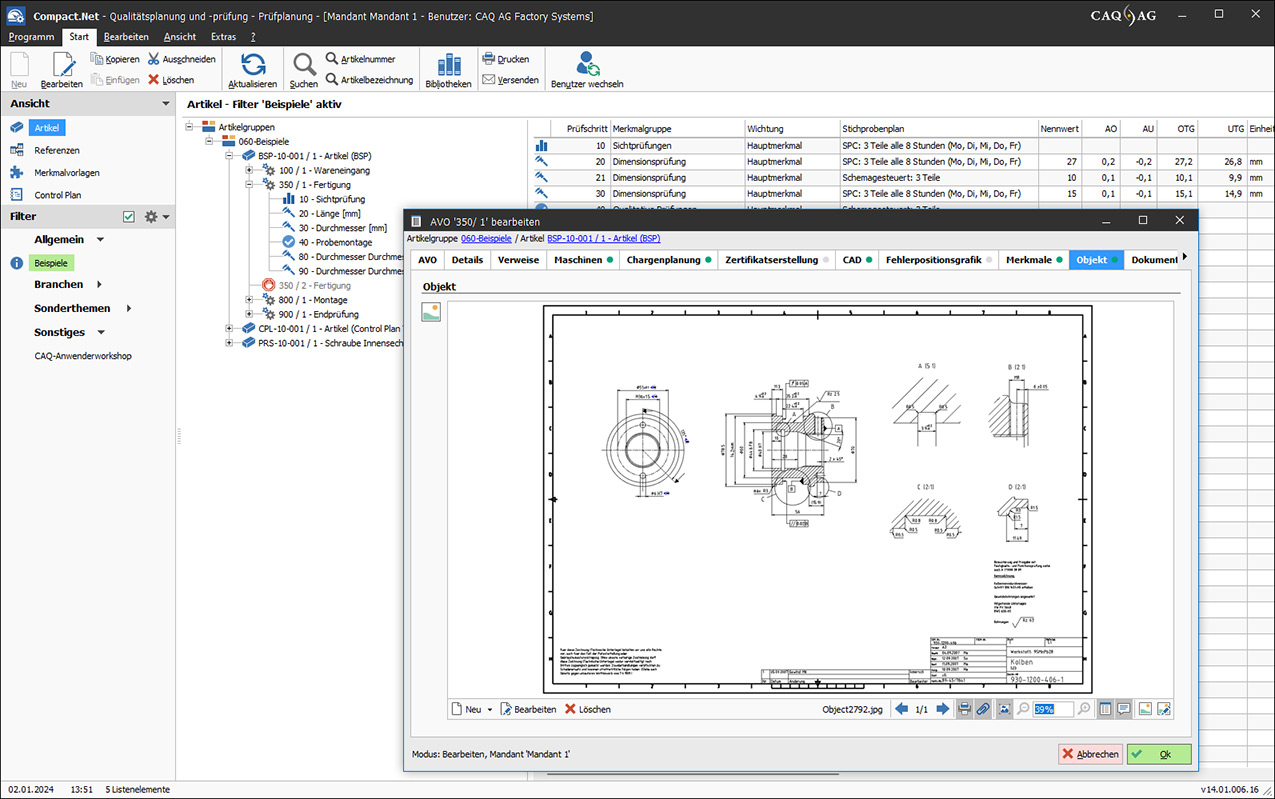The image size is (1275, 799).
Task: Select the Beispiele filter entry
Action: pyautogui.click(x=52, y=263)
